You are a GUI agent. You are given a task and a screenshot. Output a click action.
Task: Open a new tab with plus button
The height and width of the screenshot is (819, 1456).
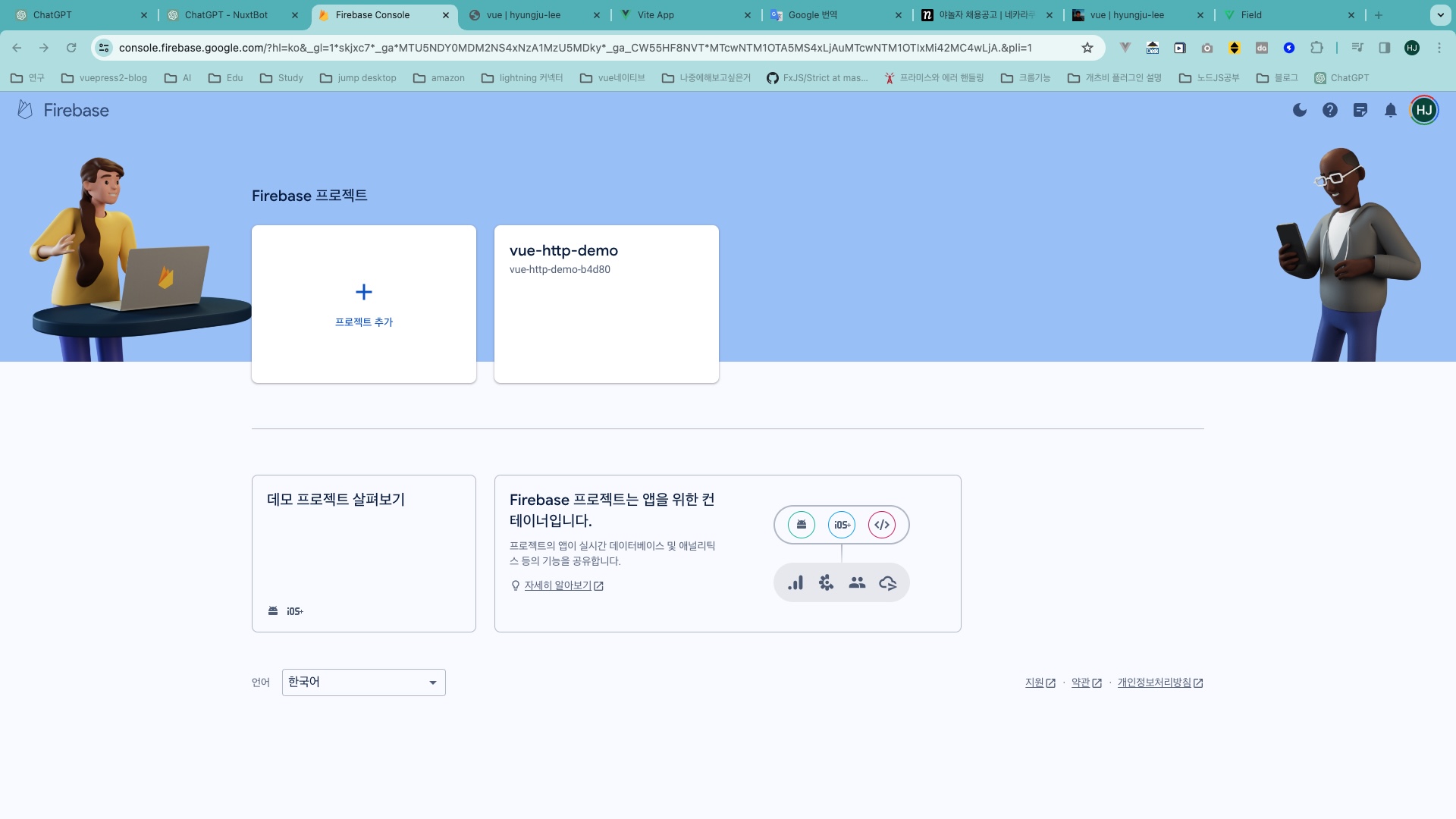pos(1379,15)
